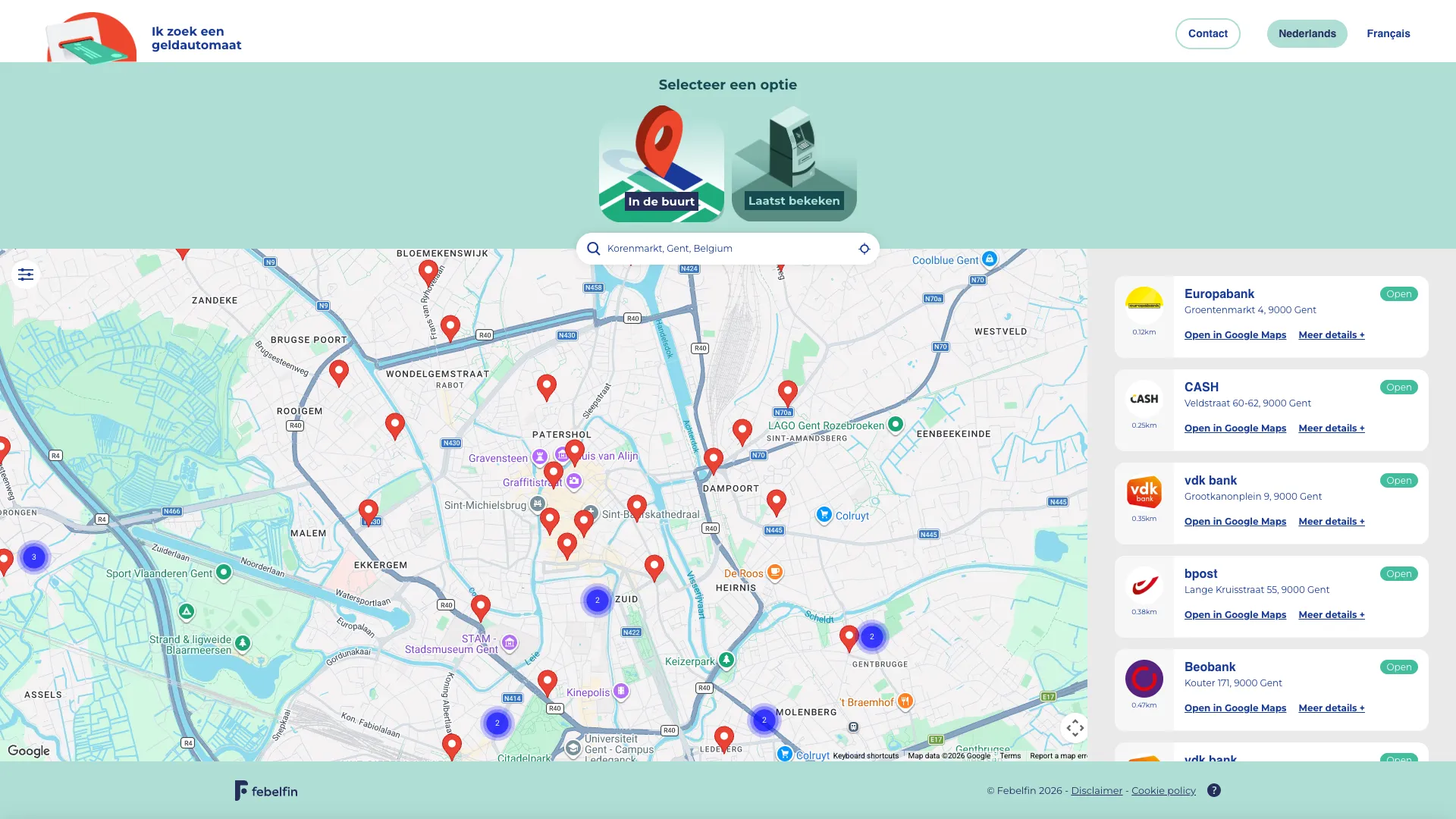This screenshot has width=1456, height=819.
Task: Open the cluster marker near Molenberg
Action: point(764,720)
